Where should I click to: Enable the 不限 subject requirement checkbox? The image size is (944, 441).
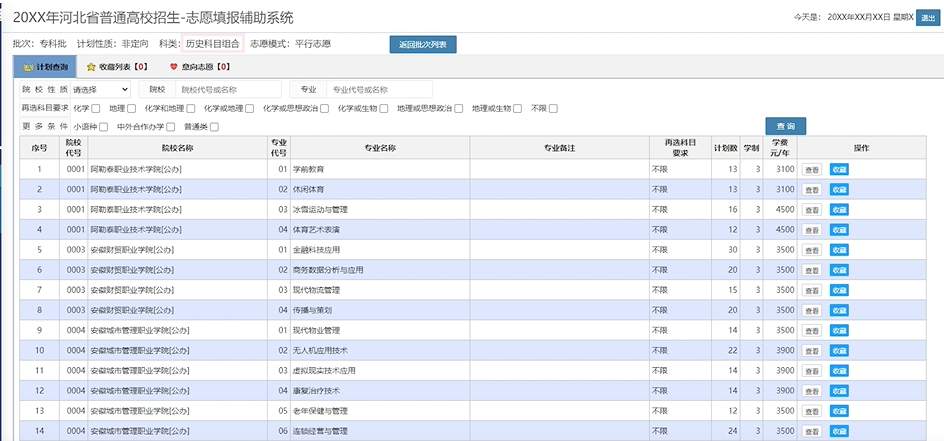(553, 108)
